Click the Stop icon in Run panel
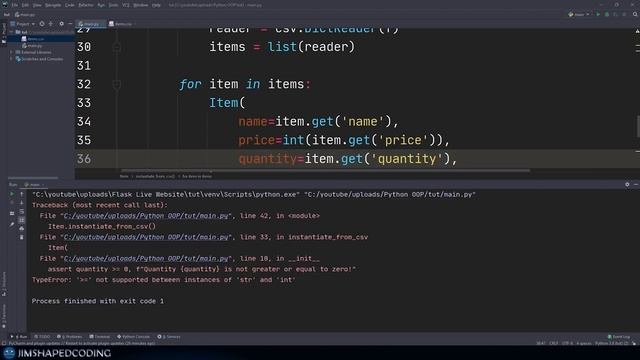Viewport: 640px width, 360px height. [x=12, y=203]
